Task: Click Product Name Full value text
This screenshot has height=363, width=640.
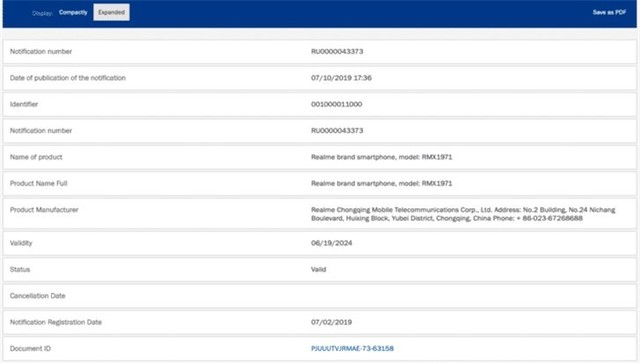Action: click(382, 183)
